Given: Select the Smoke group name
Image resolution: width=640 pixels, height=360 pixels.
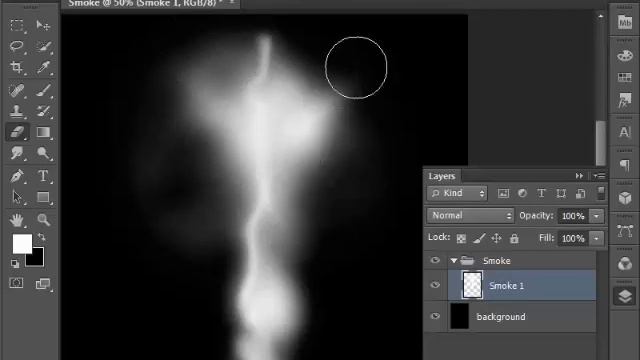Looking at the screenshot, I should [x=496, y=260].
